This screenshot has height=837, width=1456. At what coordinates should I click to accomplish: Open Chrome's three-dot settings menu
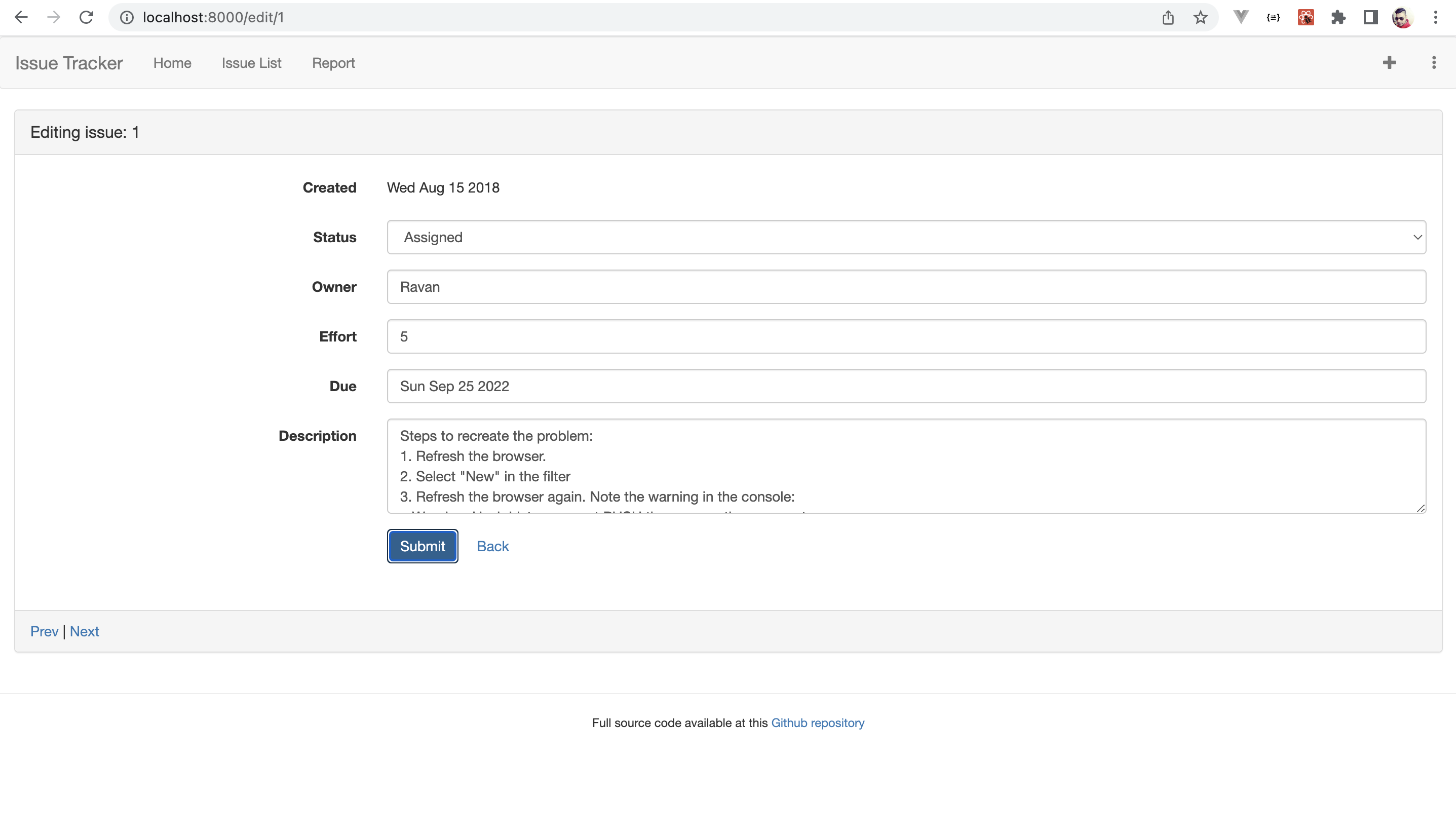coord(1436,17)
